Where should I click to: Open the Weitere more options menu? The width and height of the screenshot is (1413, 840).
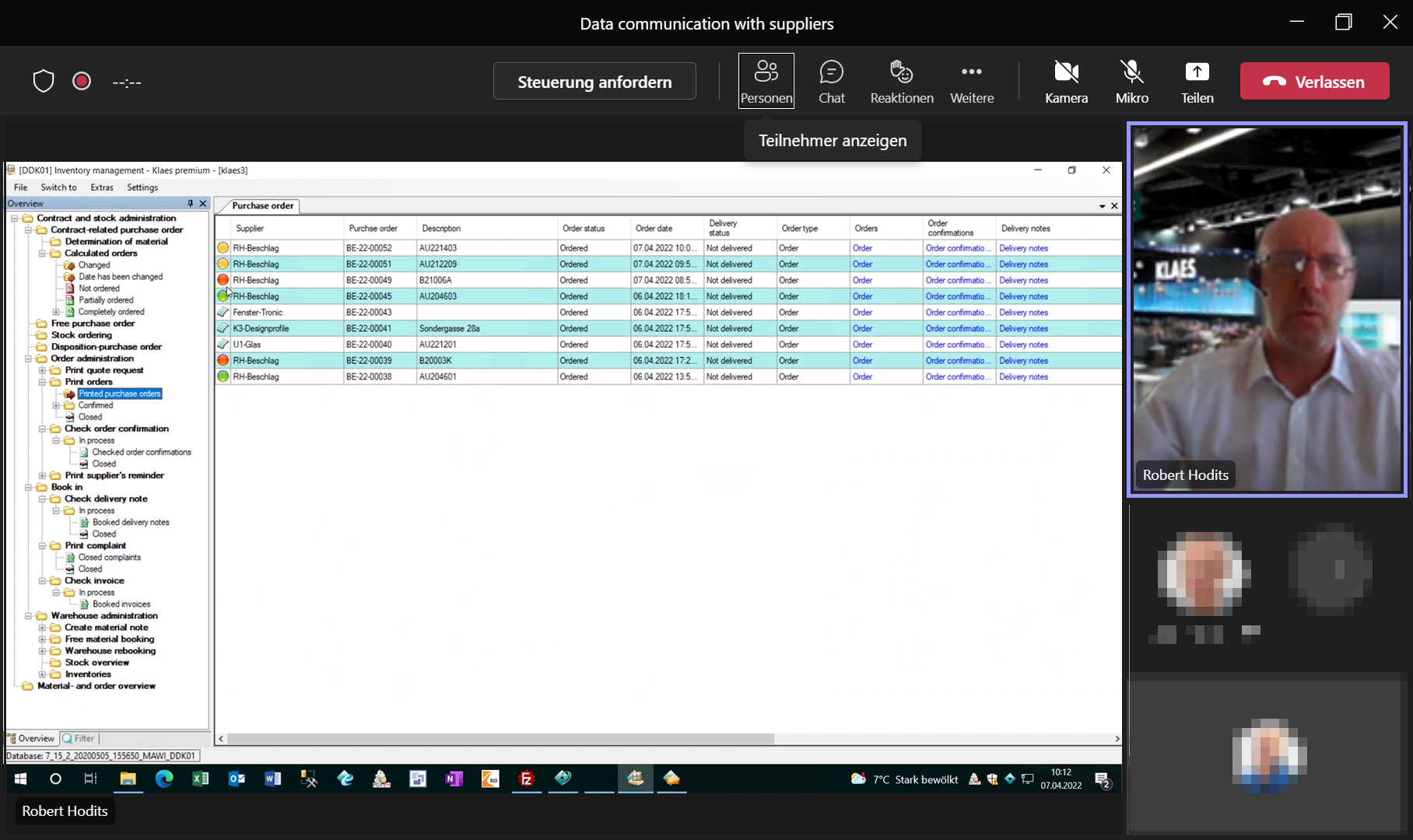coord(972,81)
